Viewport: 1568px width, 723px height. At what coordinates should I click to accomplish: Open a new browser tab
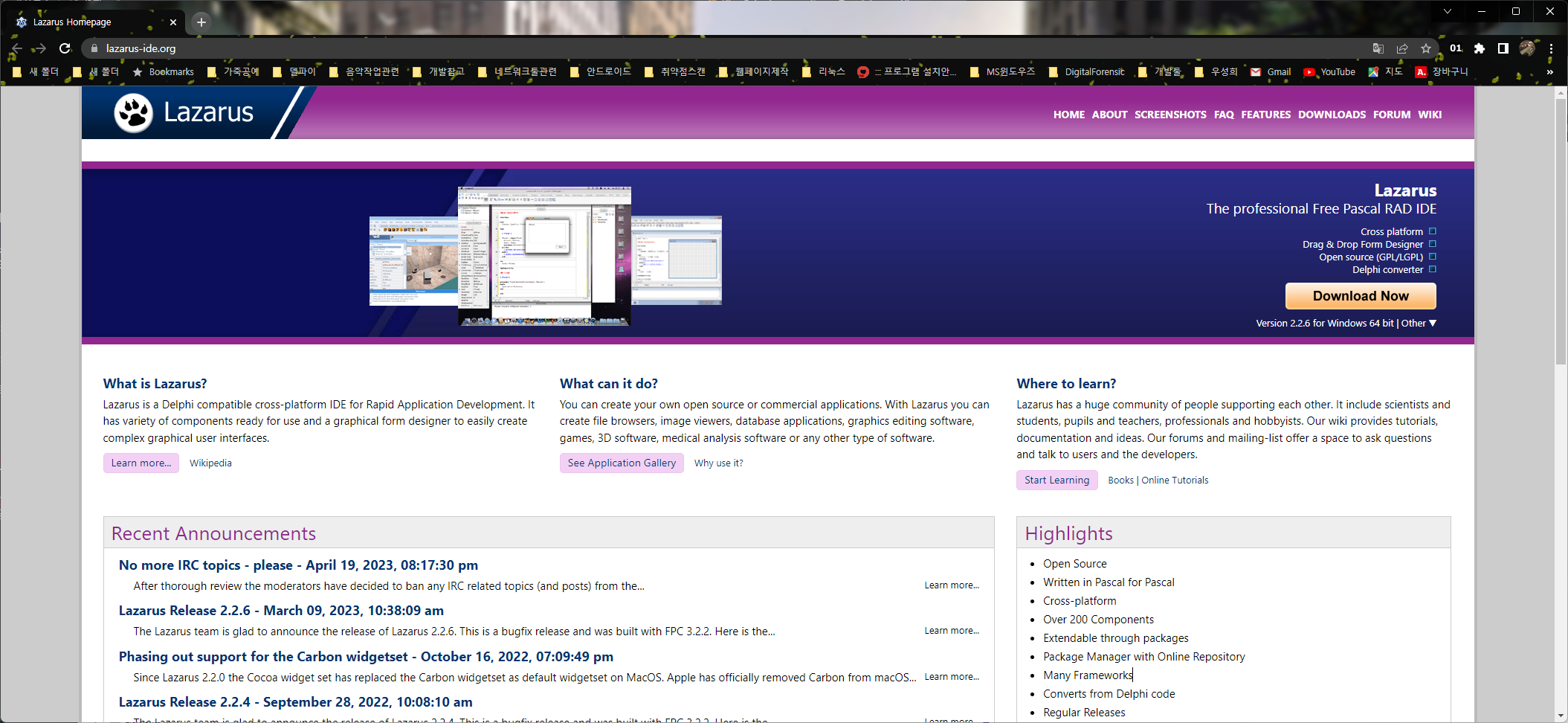point(201,22)
